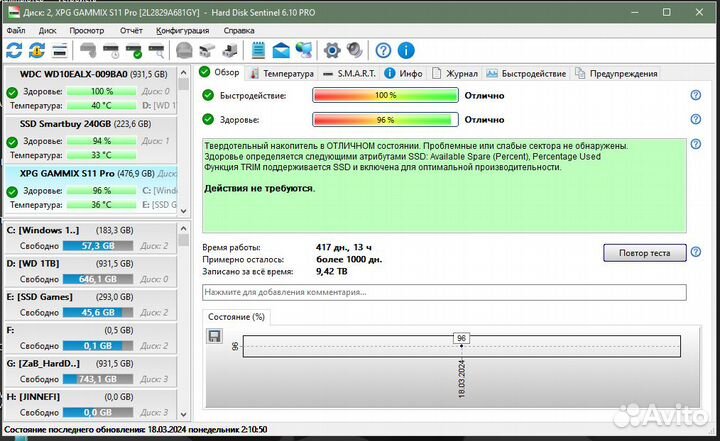Click the computer drive test toolbar icon

click(230, 51)
